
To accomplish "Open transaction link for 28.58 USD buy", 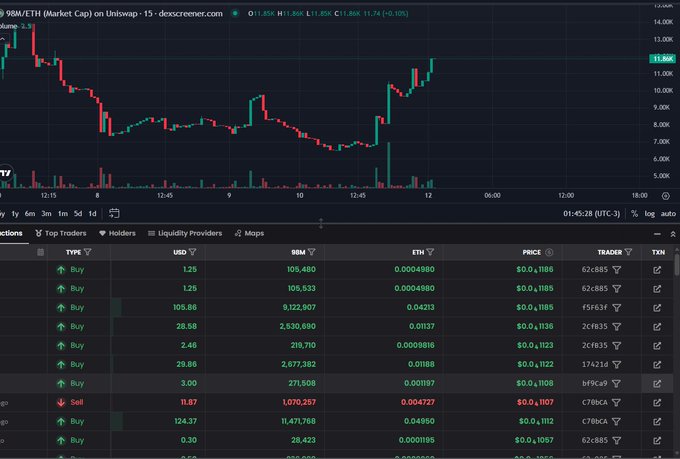I will tap(657, 327).
